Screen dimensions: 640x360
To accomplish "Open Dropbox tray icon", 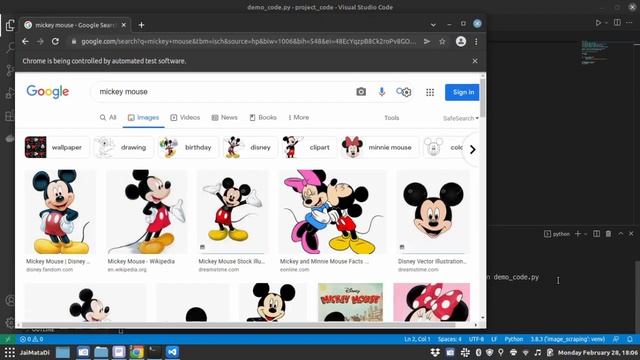I will (435, 352).
